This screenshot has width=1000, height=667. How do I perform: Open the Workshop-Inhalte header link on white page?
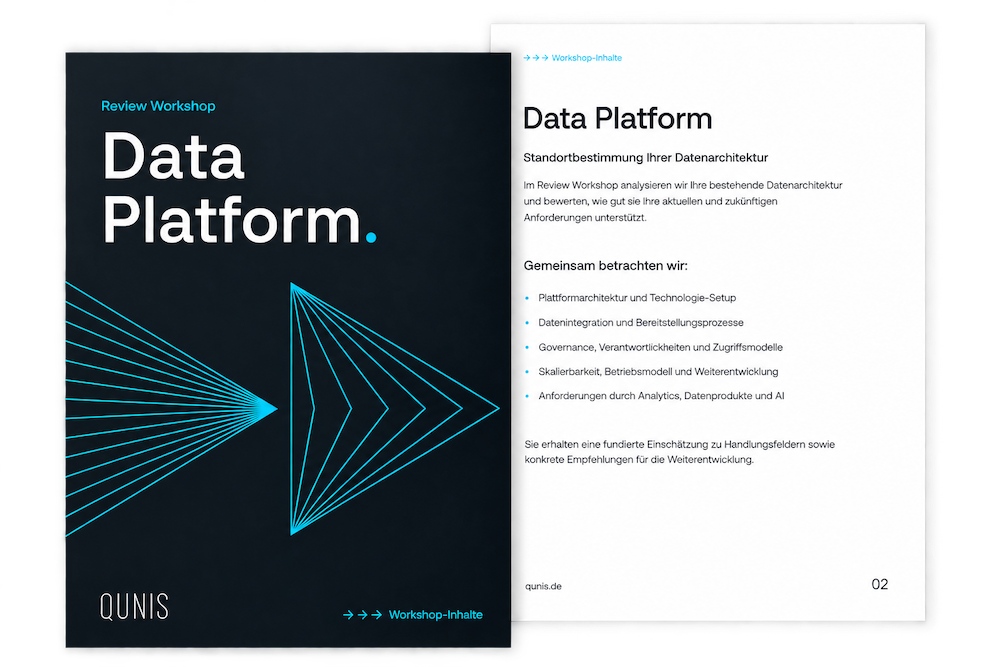coord(587,57)
